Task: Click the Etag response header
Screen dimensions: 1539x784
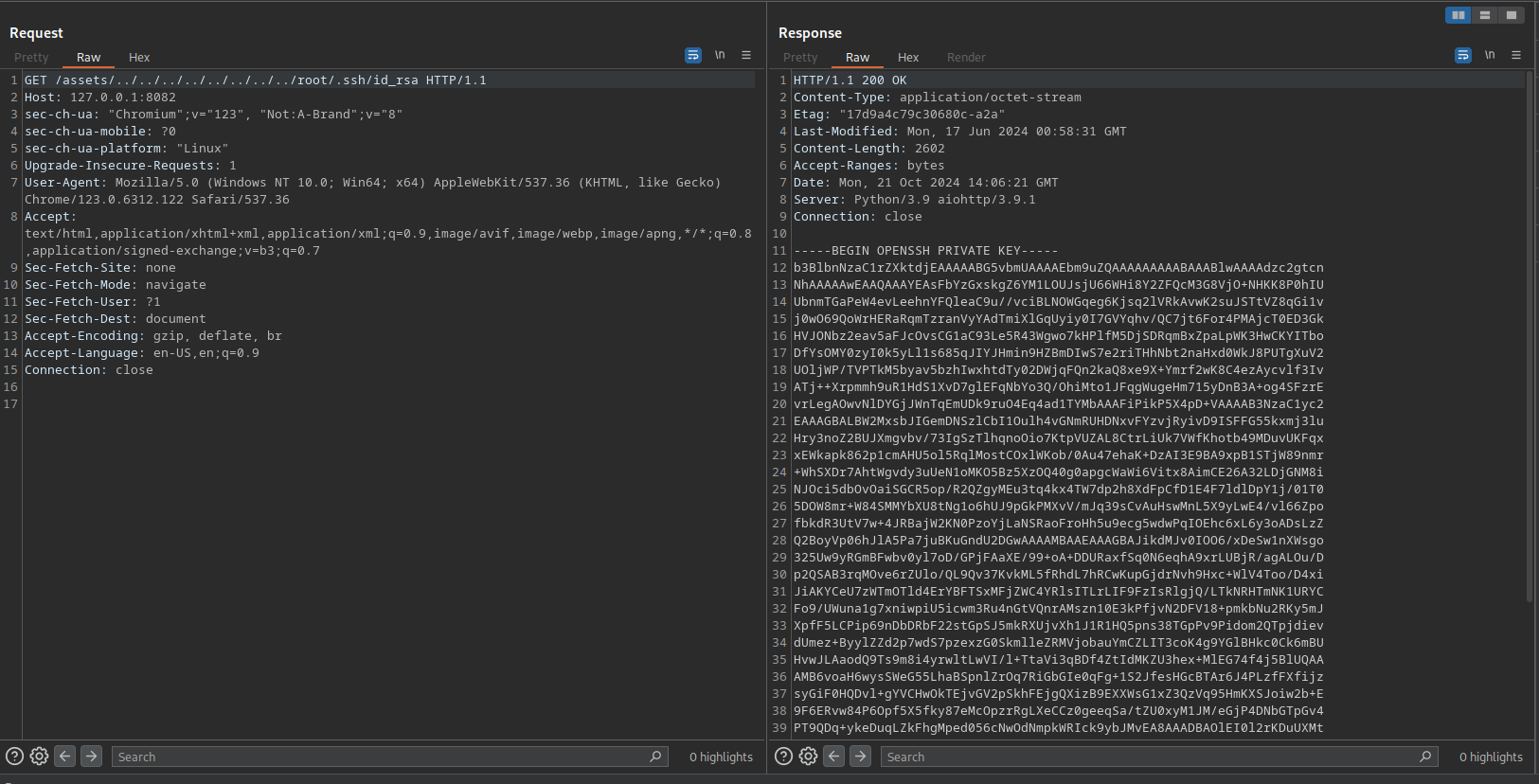Action: click(x=900, y=115)
